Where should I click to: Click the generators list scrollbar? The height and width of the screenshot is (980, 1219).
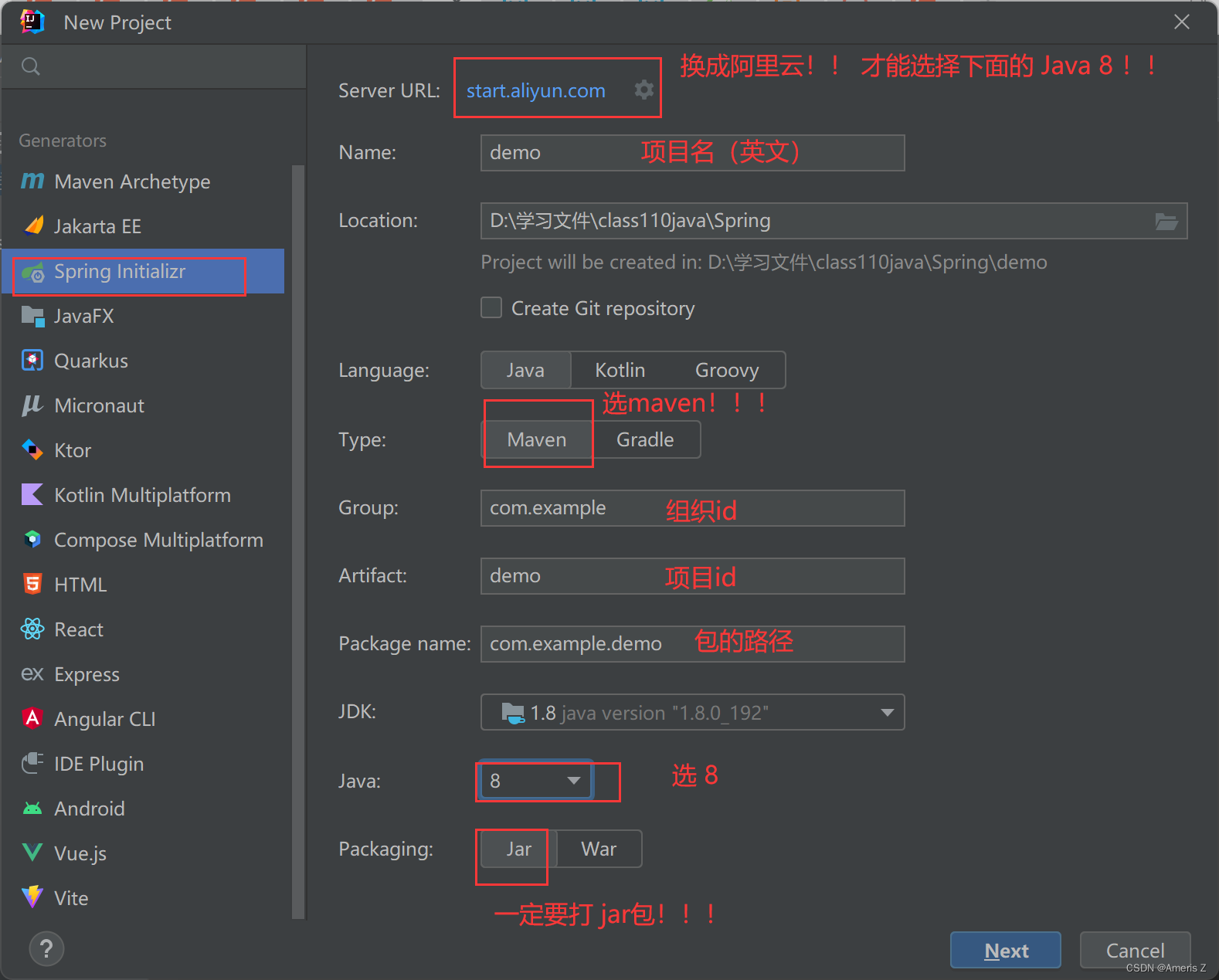tap(298, 541)
